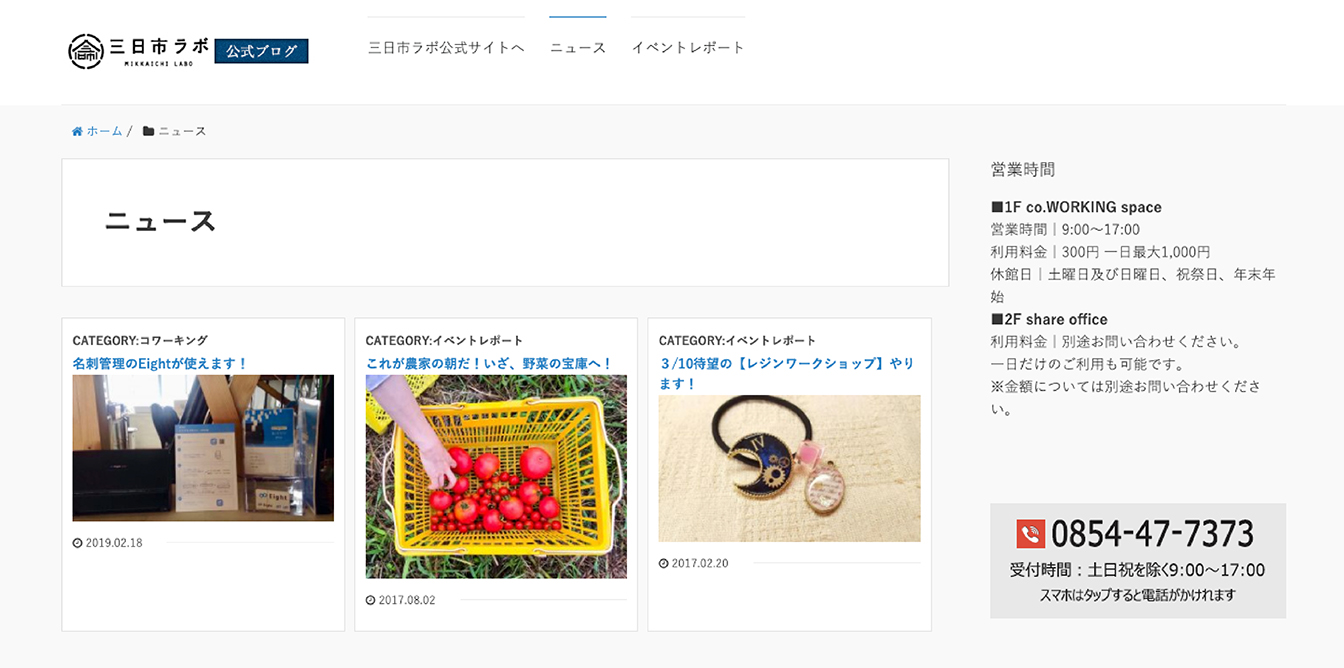Go to ホーム breadcrumb link
Image resolution: width=1344 pixels, height=668 pixels.
coord(104,131)
